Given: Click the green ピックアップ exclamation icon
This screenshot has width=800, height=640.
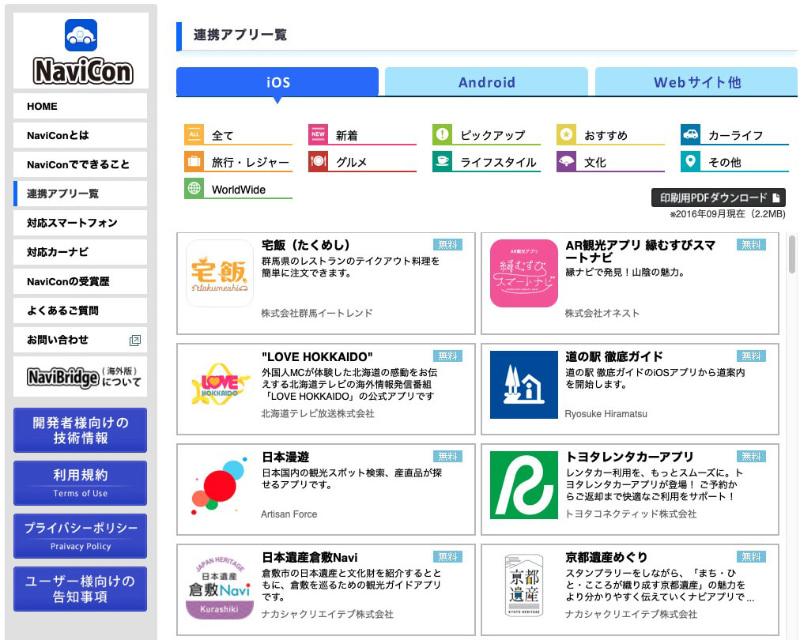Looking at the screenshot, I should pos(442,135).
